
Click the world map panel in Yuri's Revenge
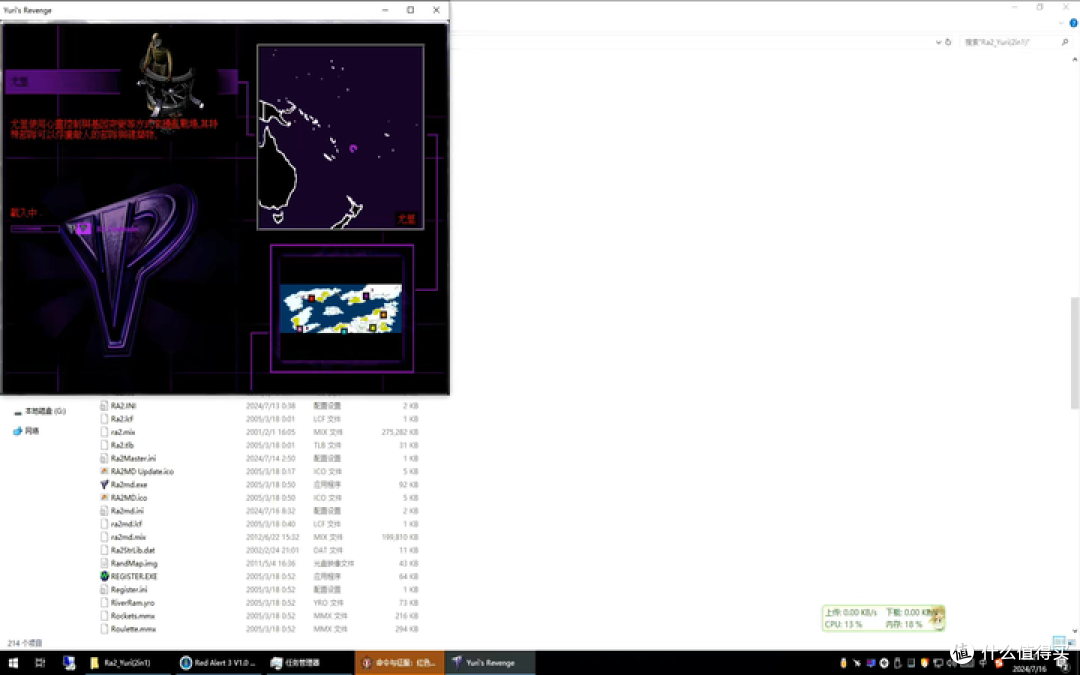click(x=340, y=137)
